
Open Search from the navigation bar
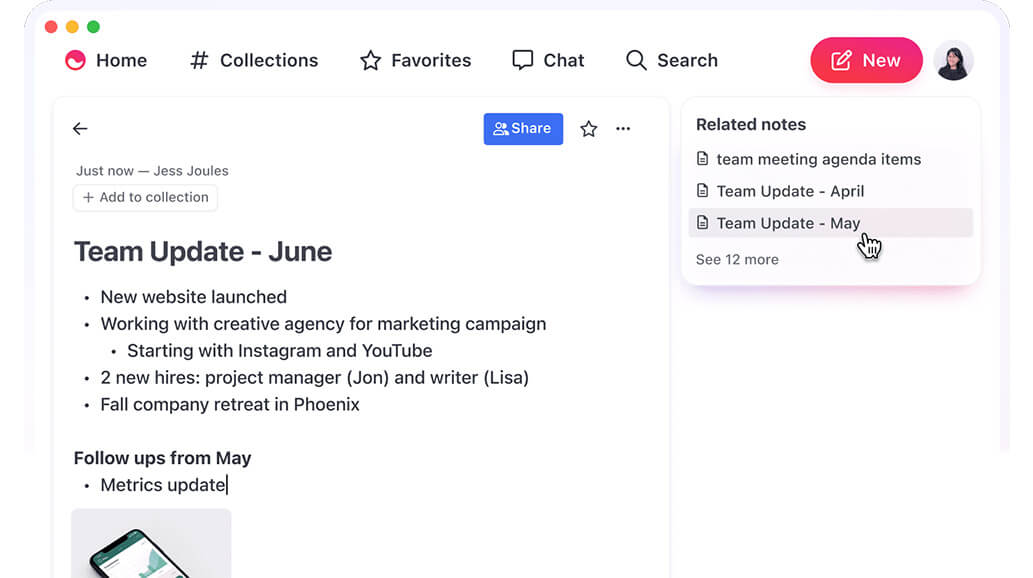671,60
